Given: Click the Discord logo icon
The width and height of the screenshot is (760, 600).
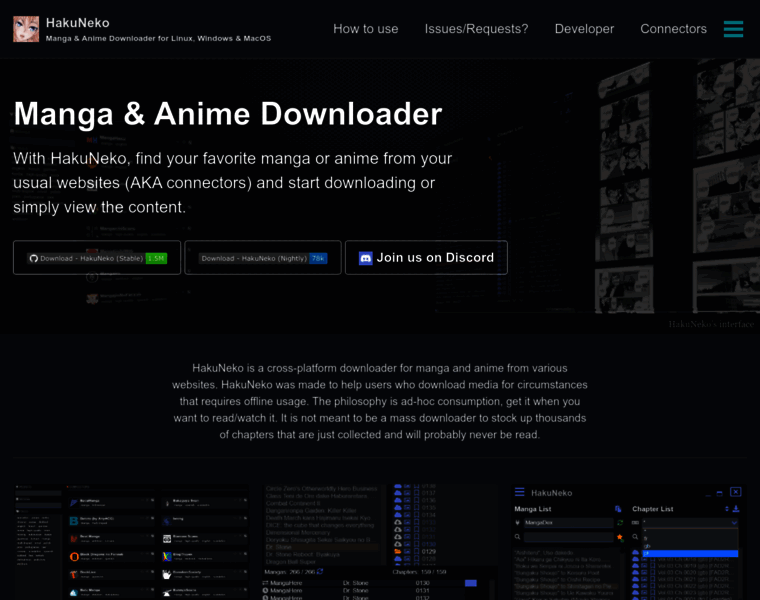Looking at the screenshot, I should [x=366, y=258].
